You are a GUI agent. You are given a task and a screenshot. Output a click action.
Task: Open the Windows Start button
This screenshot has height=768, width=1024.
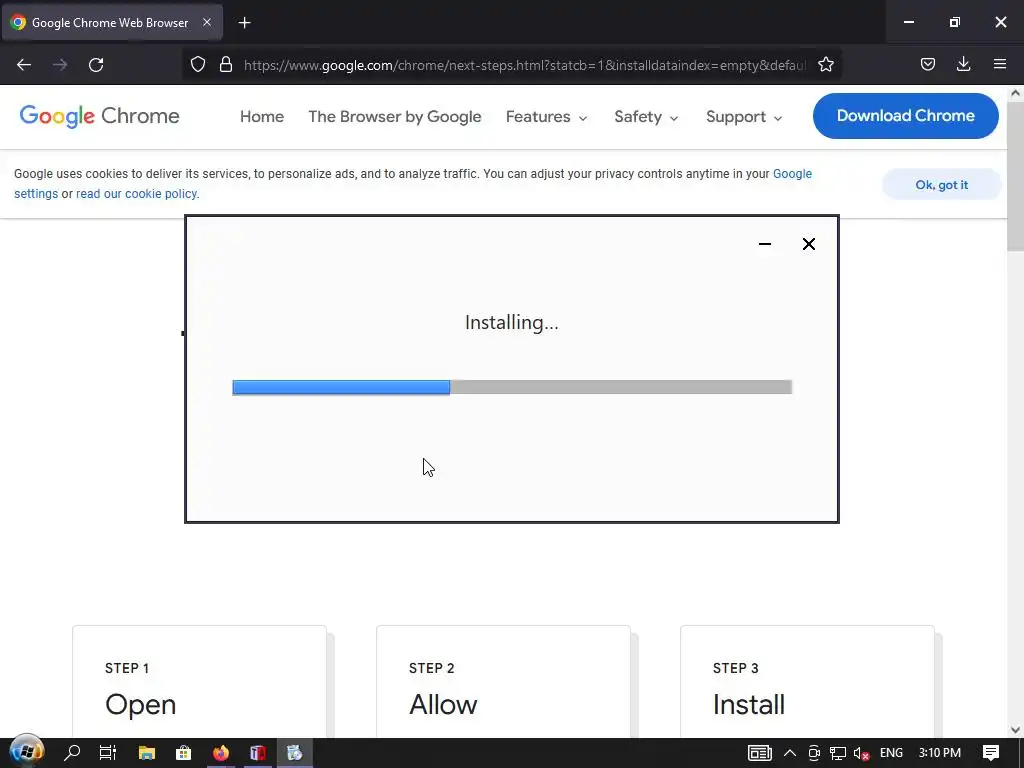[26, 753]
